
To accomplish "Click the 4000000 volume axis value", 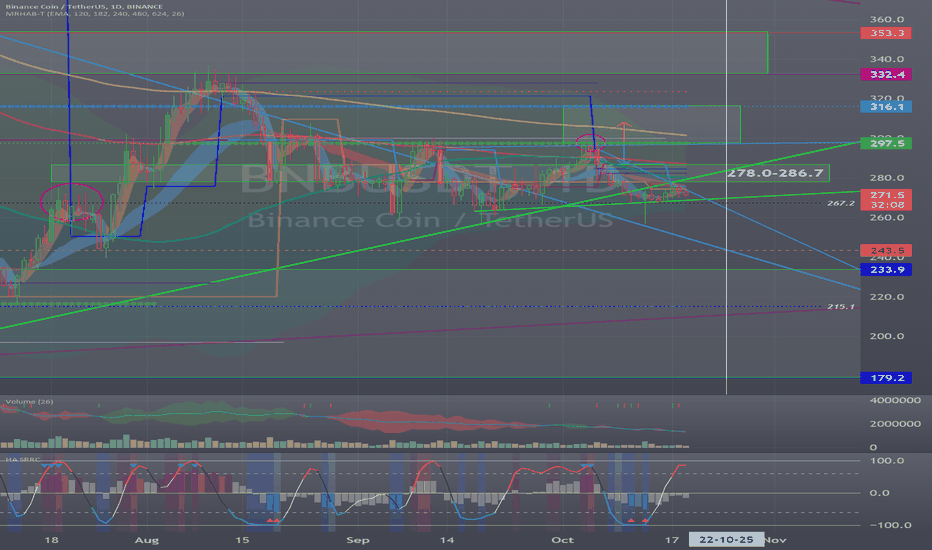I will 895,401.
